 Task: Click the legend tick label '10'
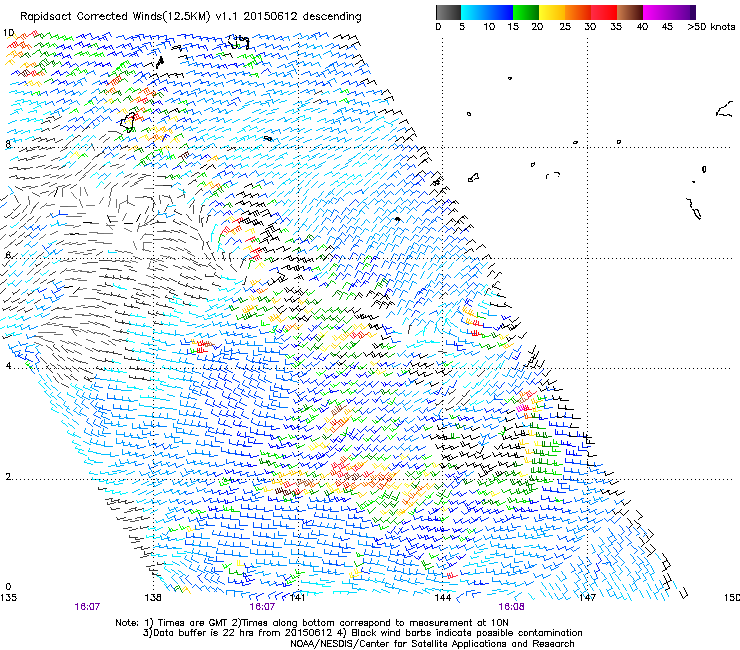coord(489,27)
